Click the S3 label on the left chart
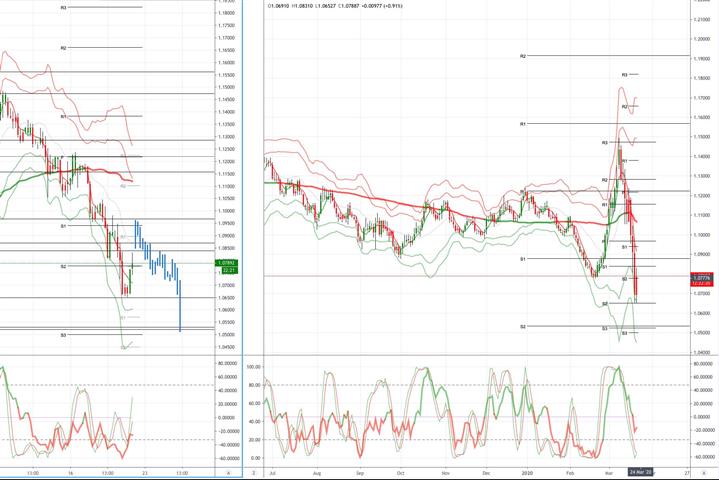The image size is (719, 480). (63, 335)
